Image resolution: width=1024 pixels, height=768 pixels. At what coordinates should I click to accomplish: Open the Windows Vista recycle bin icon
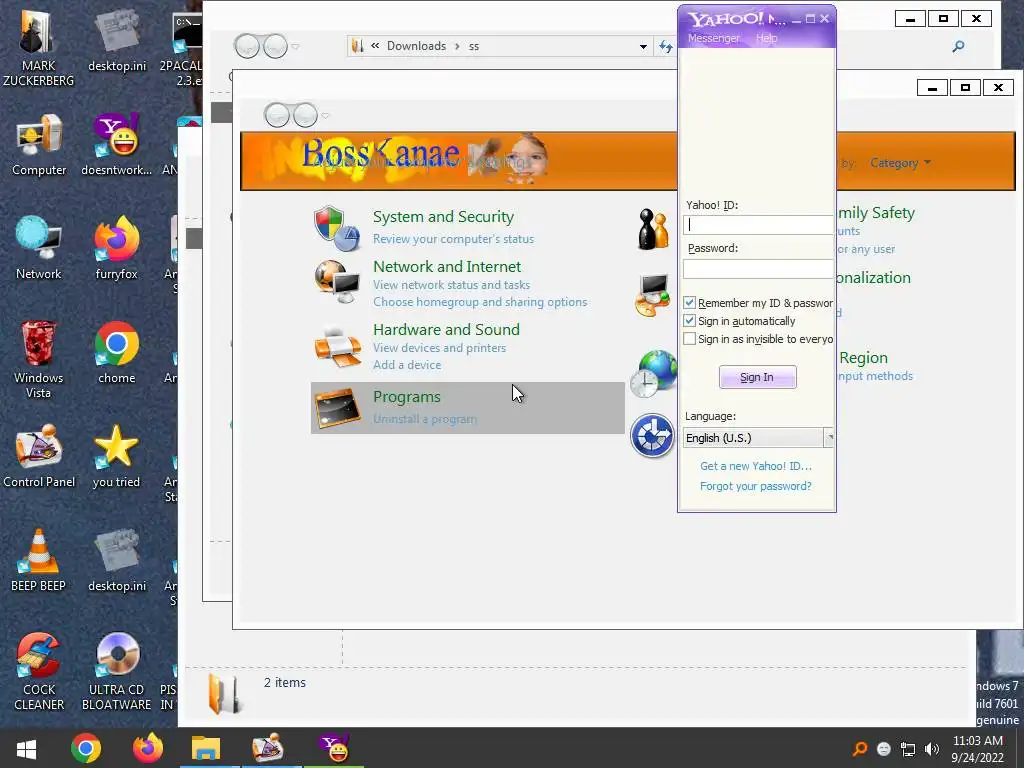click(39, 359)
